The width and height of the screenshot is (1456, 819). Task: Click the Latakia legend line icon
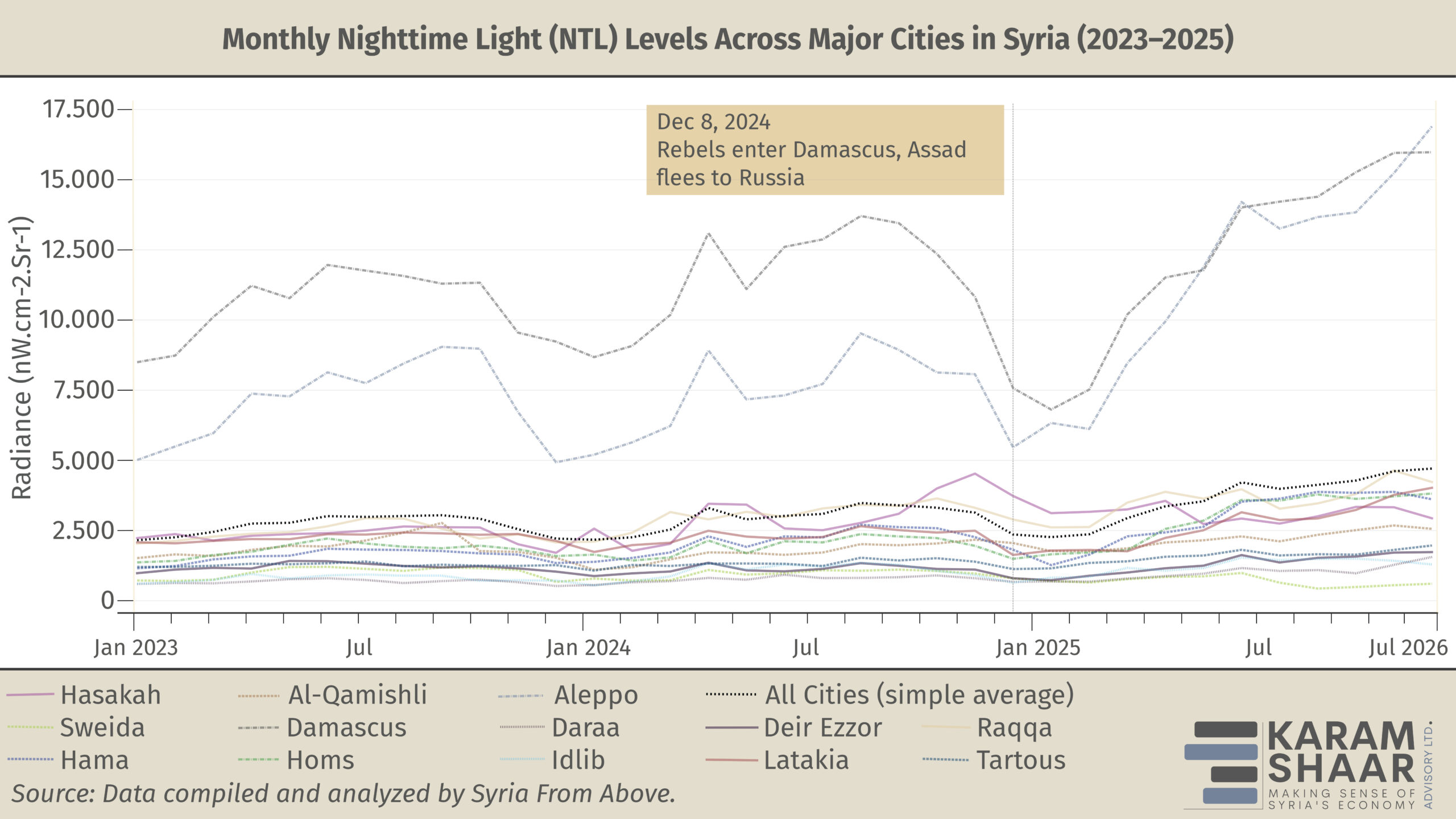pyautogui.click(x=731, y=760)
